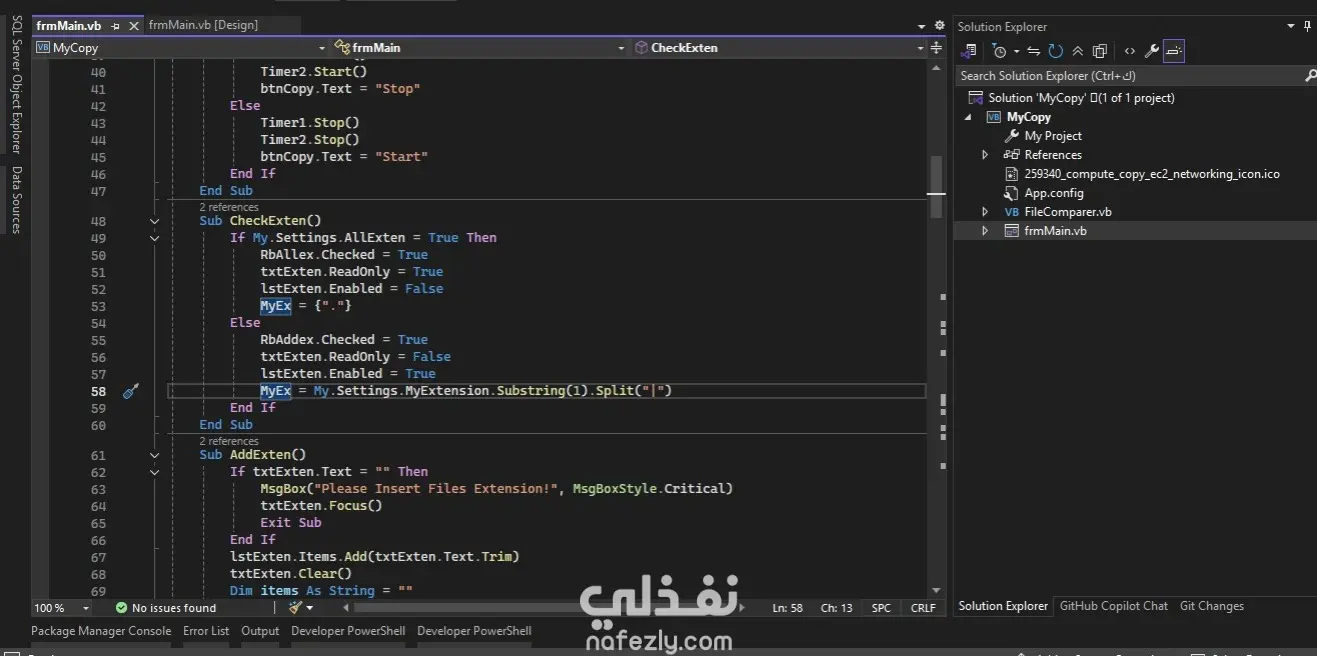Image resolution: width=1317 pixels, height=656 pixels.
Task: Click the View Code angle-brackets icon
Action: [1129, 51]
